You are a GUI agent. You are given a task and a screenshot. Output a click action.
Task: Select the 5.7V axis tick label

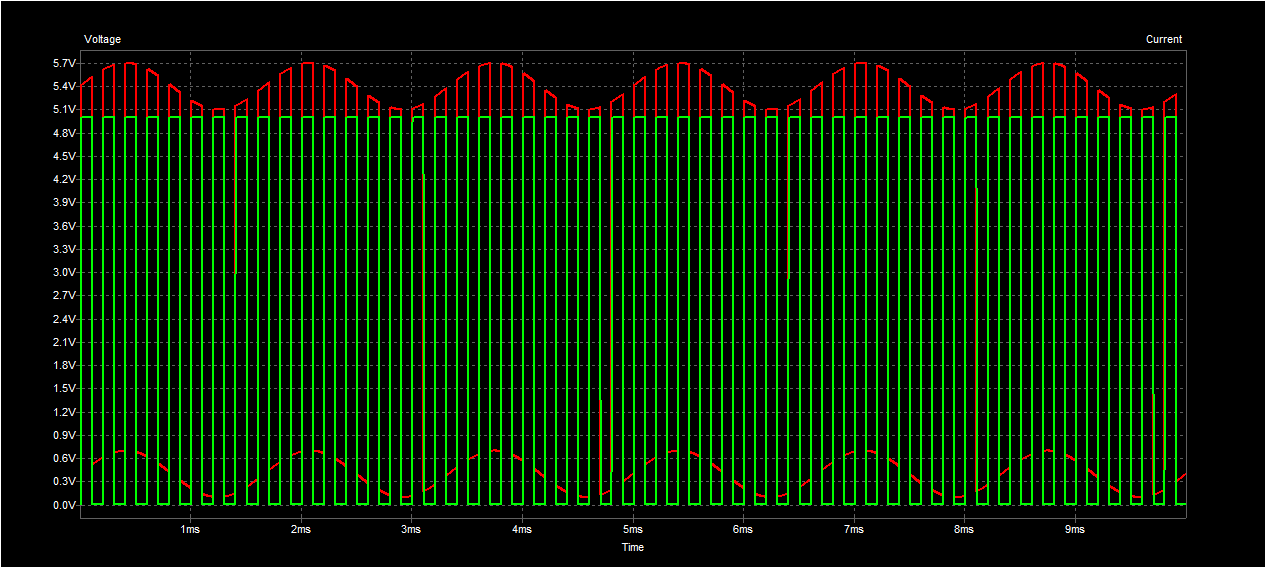point(64,63)
